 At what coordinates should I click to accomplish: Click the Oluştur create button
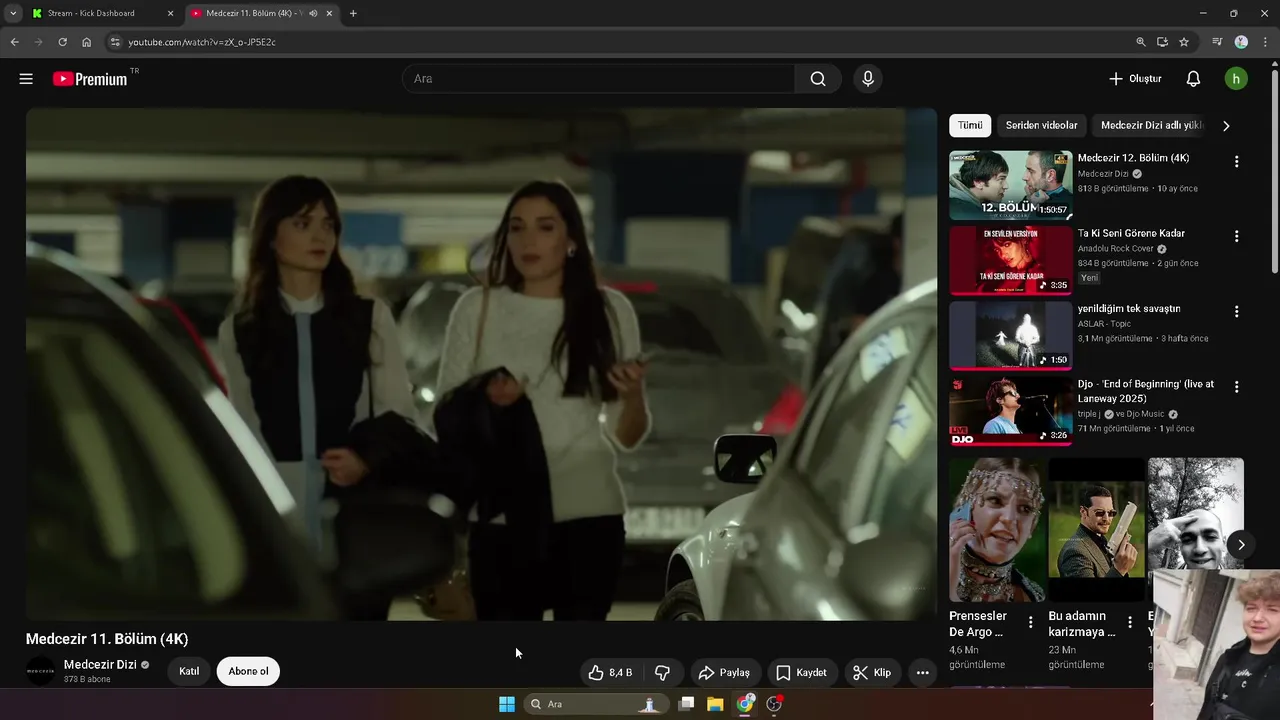(1135, 79)
